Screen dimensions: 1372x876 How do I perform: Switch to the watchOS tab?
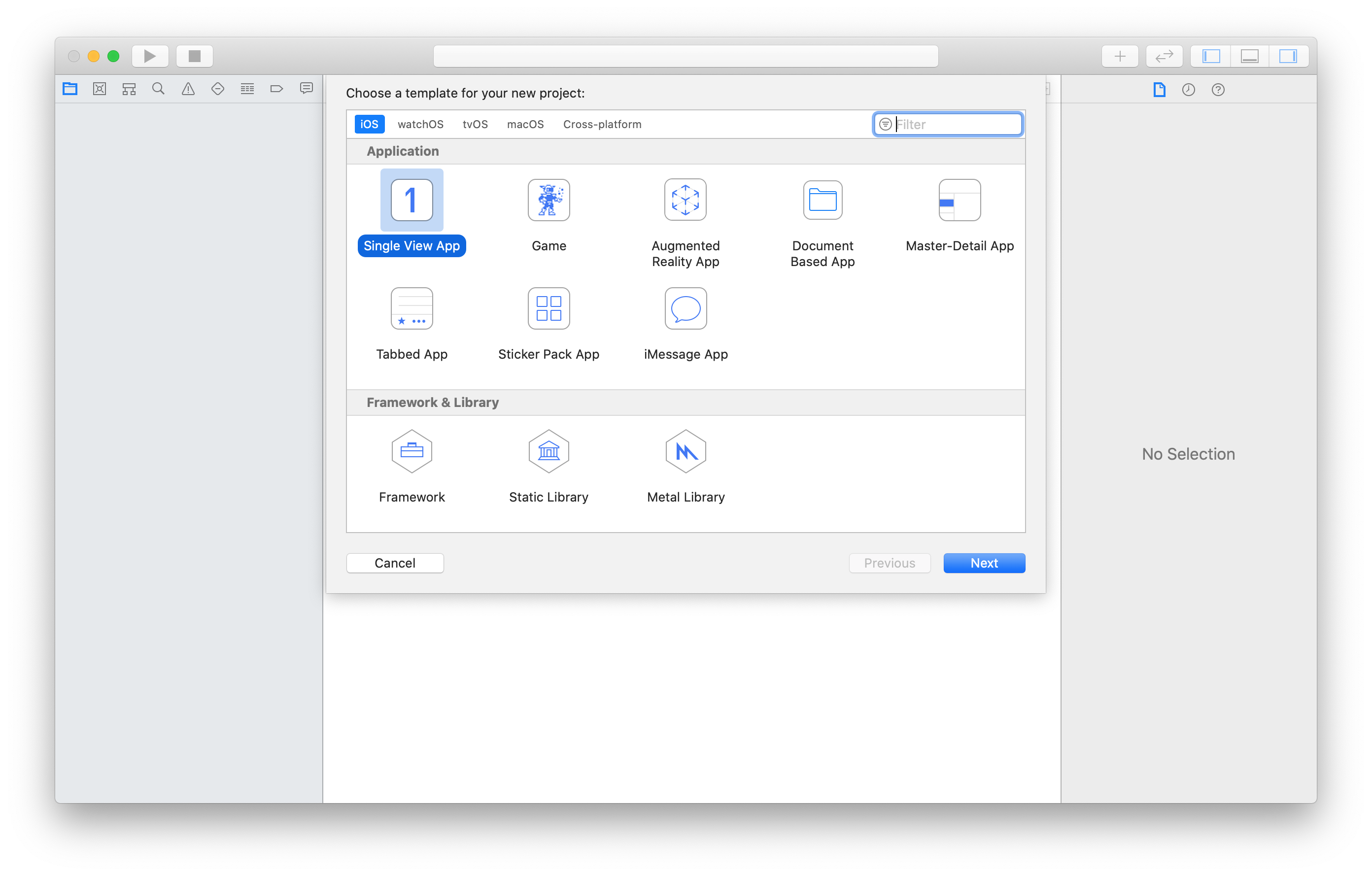pyautogui.click(x=420, y=124)
